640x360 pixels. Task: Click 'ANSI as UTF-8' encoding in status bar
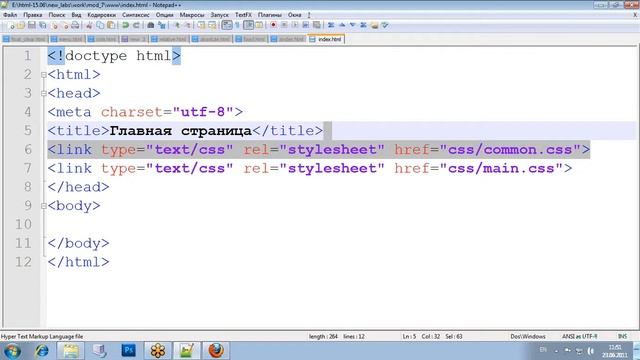click(579, 337)
